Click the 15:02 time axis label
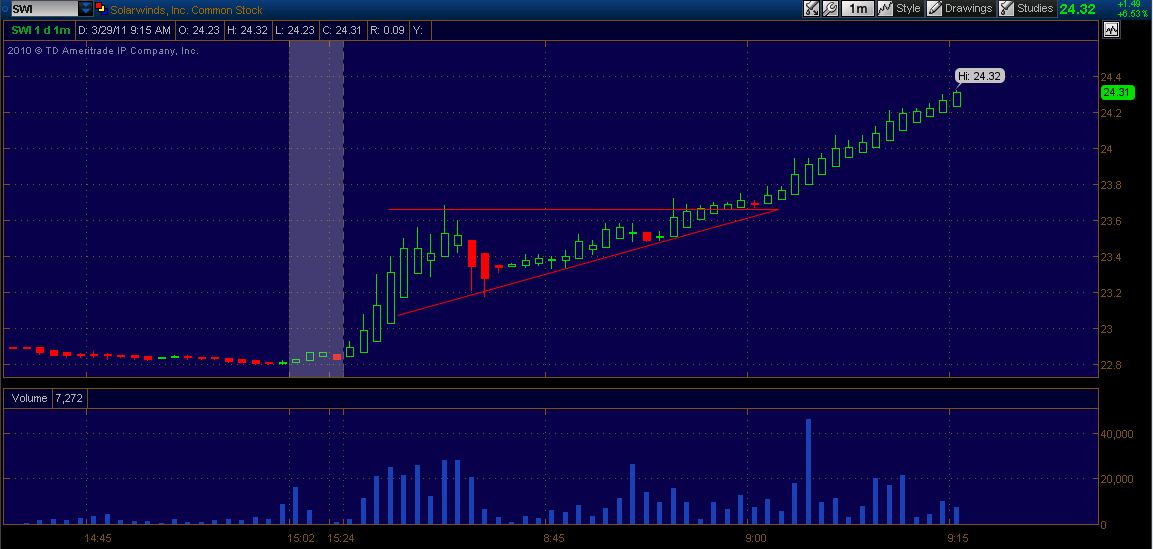The image size is (1153, 549). click(301, 538)
